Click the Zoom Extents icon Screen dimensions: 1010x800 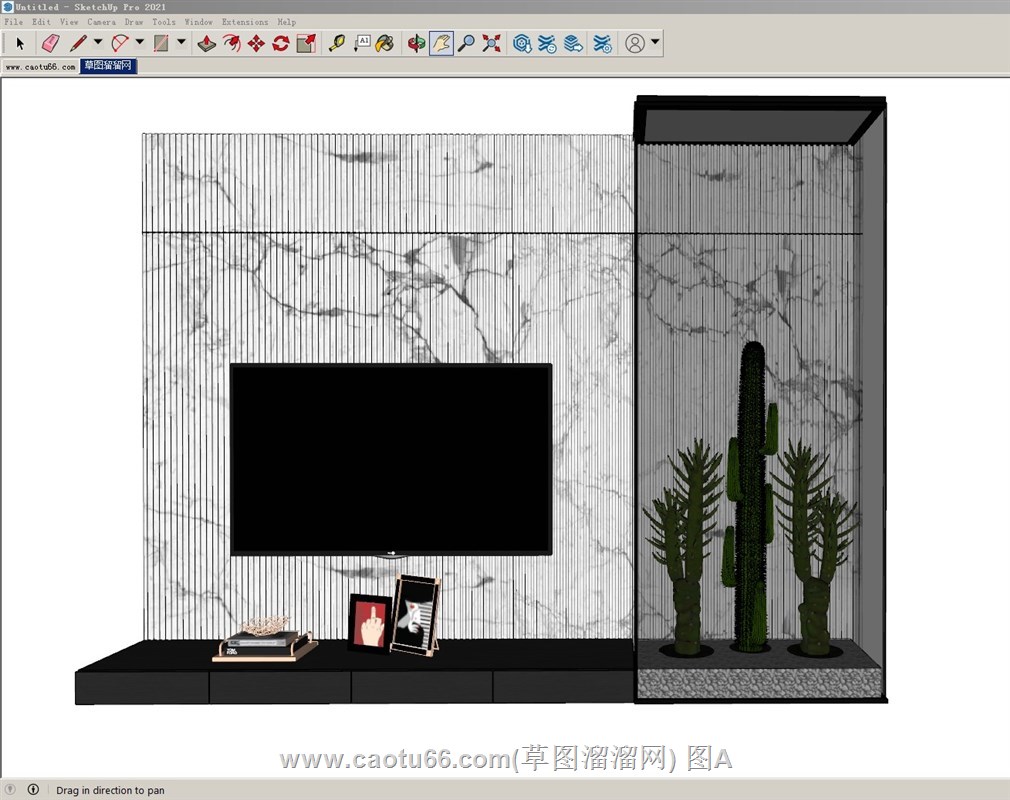[491, 43]
